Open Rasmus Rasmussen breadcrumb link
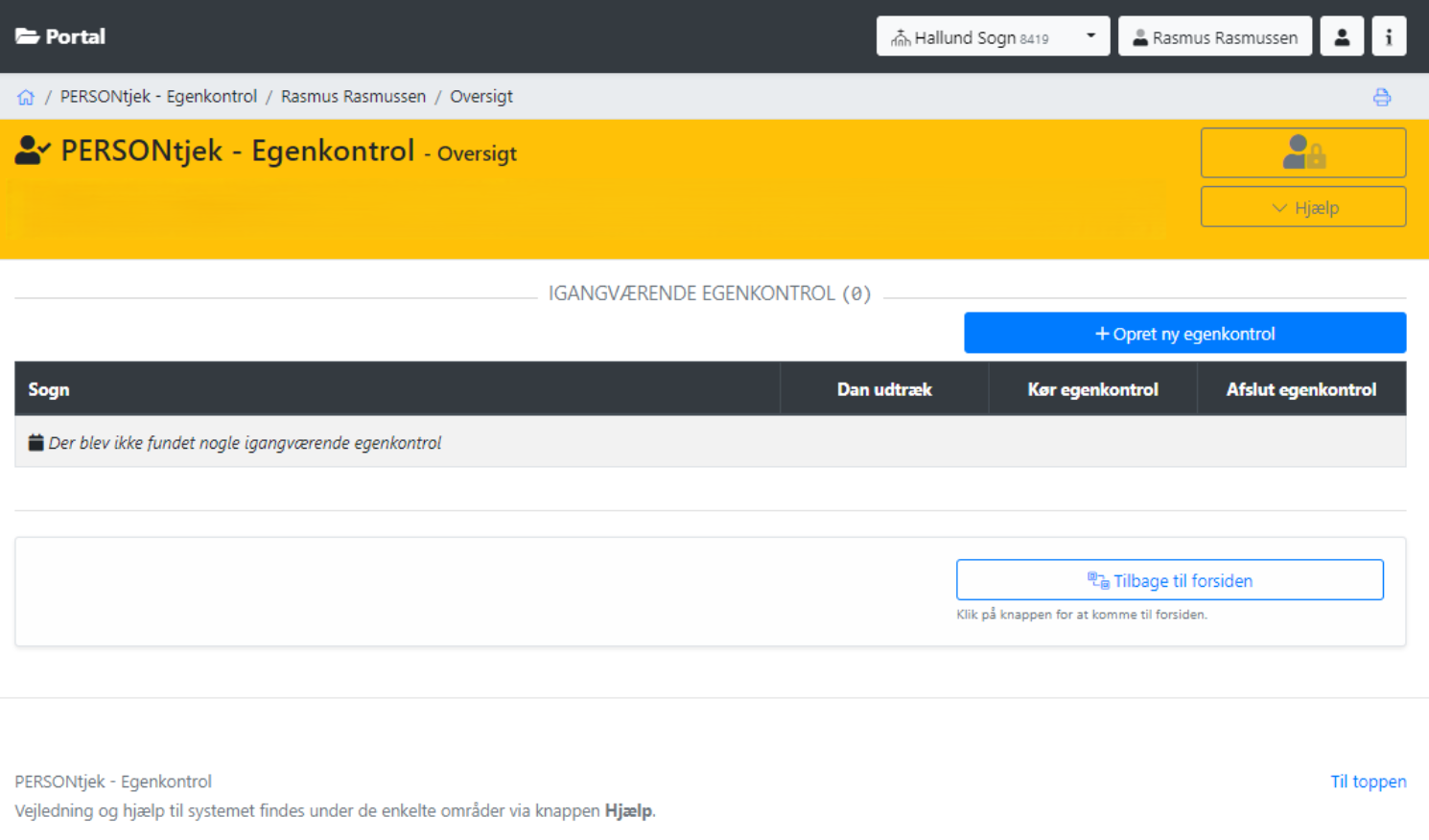 coord(353,96)
